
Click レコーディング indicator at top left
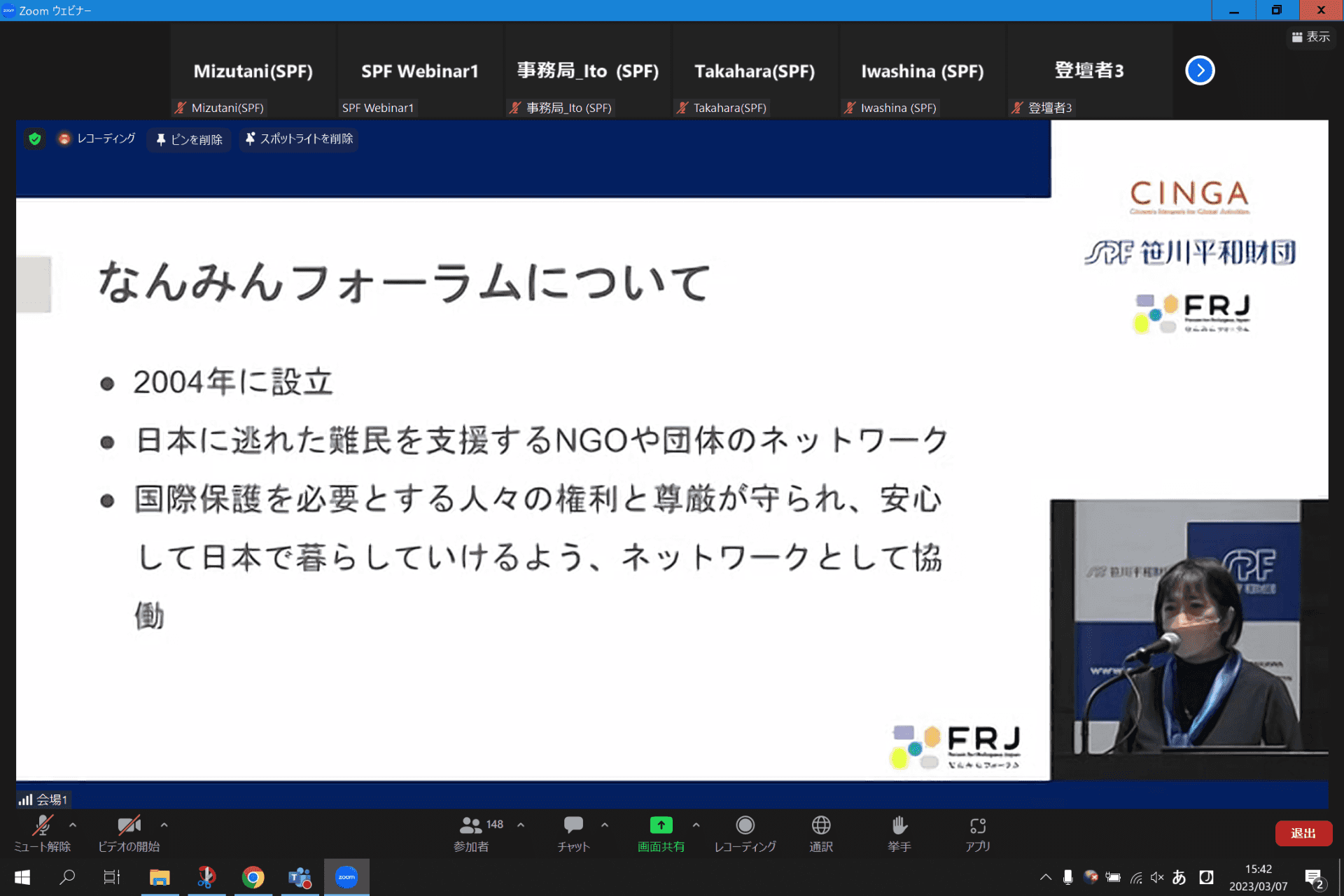tap(97, 139)
